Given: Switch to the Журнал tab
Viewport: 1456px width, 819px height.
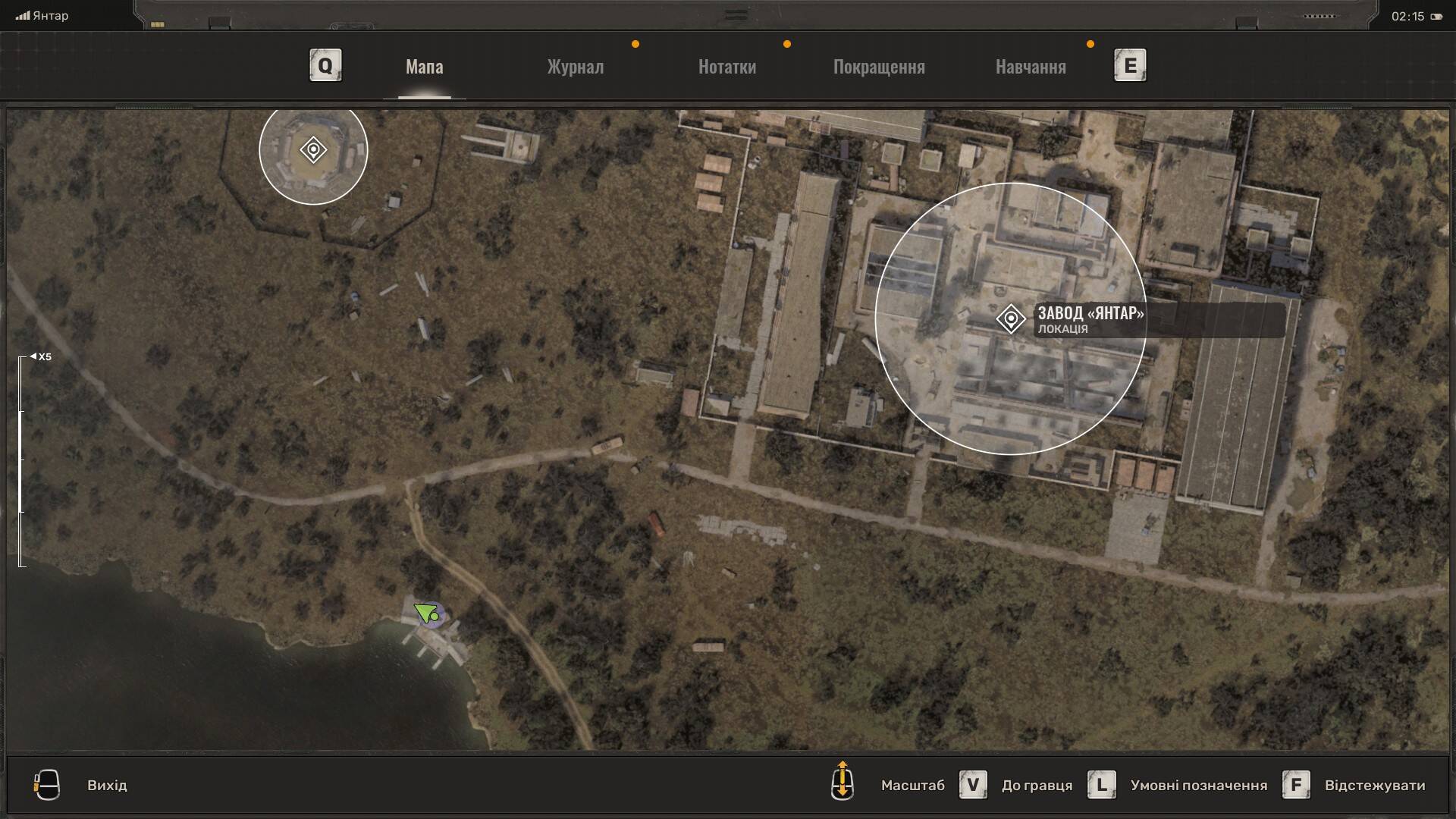Looking at the screenshot, I should click(x=576, y=67).
